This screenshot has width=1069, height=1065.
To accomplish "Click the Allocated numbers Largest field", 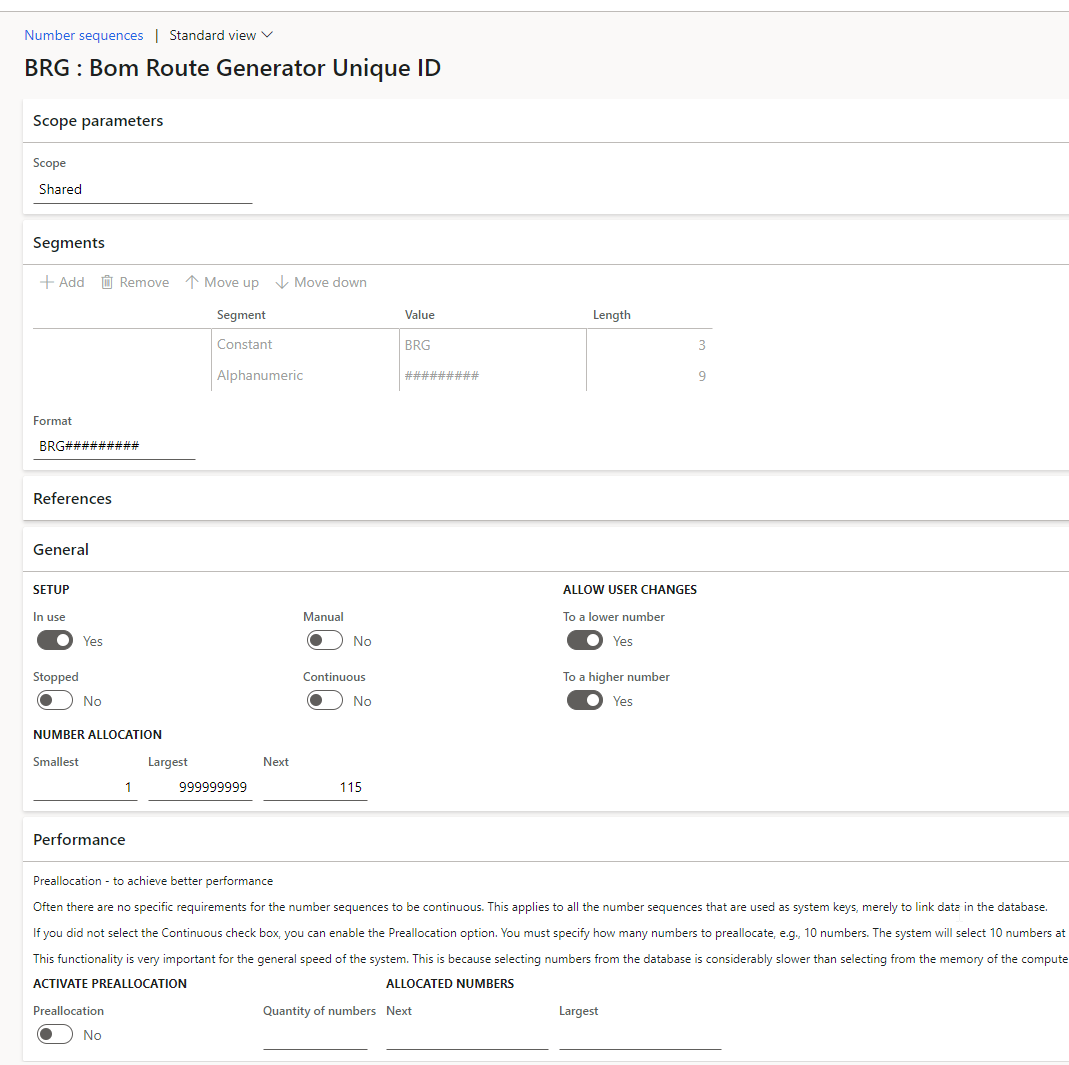I will tap(640, 1036).
